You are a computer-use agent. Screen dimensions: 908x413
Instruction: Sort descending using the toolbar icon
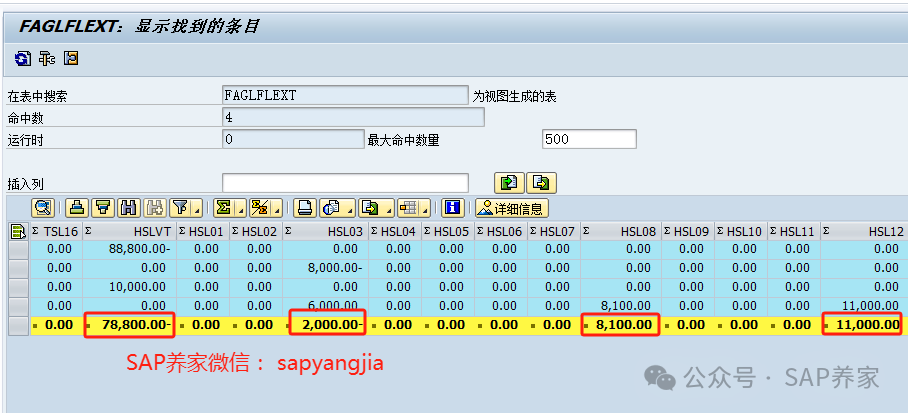(x=103, y=207)
